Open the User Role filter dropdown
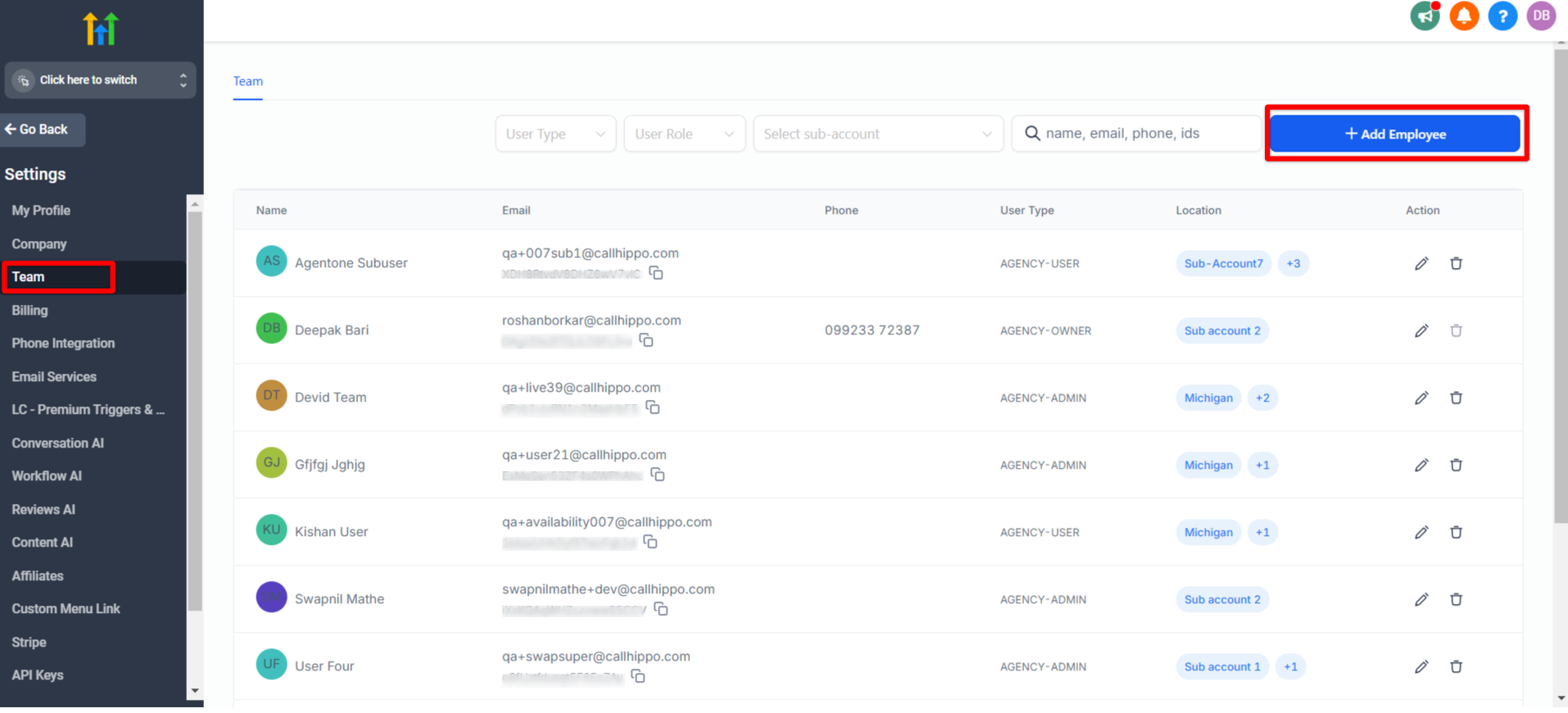The image size is (1568, 713). tap(684, 134)
